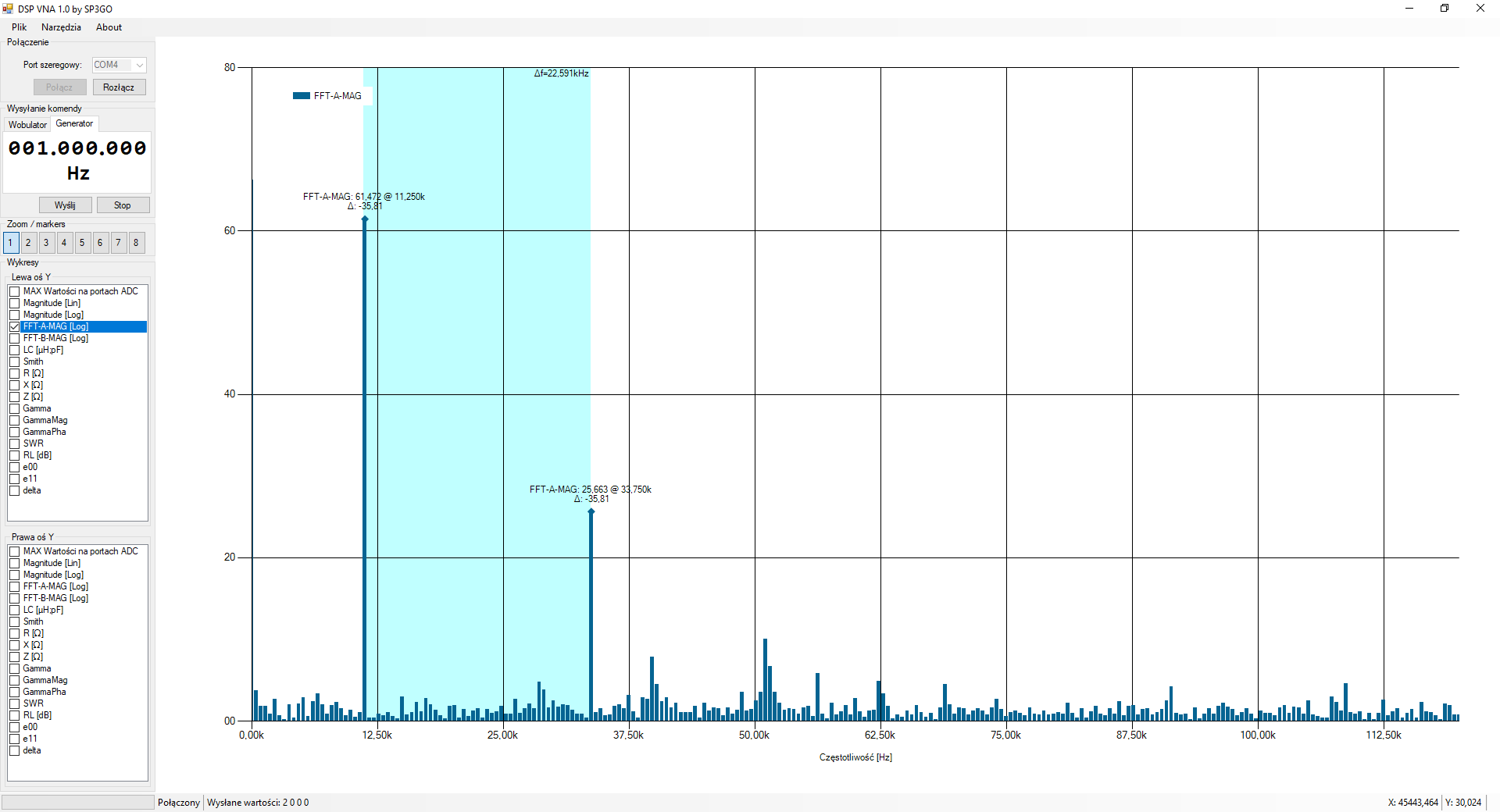1500x812 pixels.
Task: Enable SWR checkbox in Lewa oś Y list
Action: [x=15, y=443]
